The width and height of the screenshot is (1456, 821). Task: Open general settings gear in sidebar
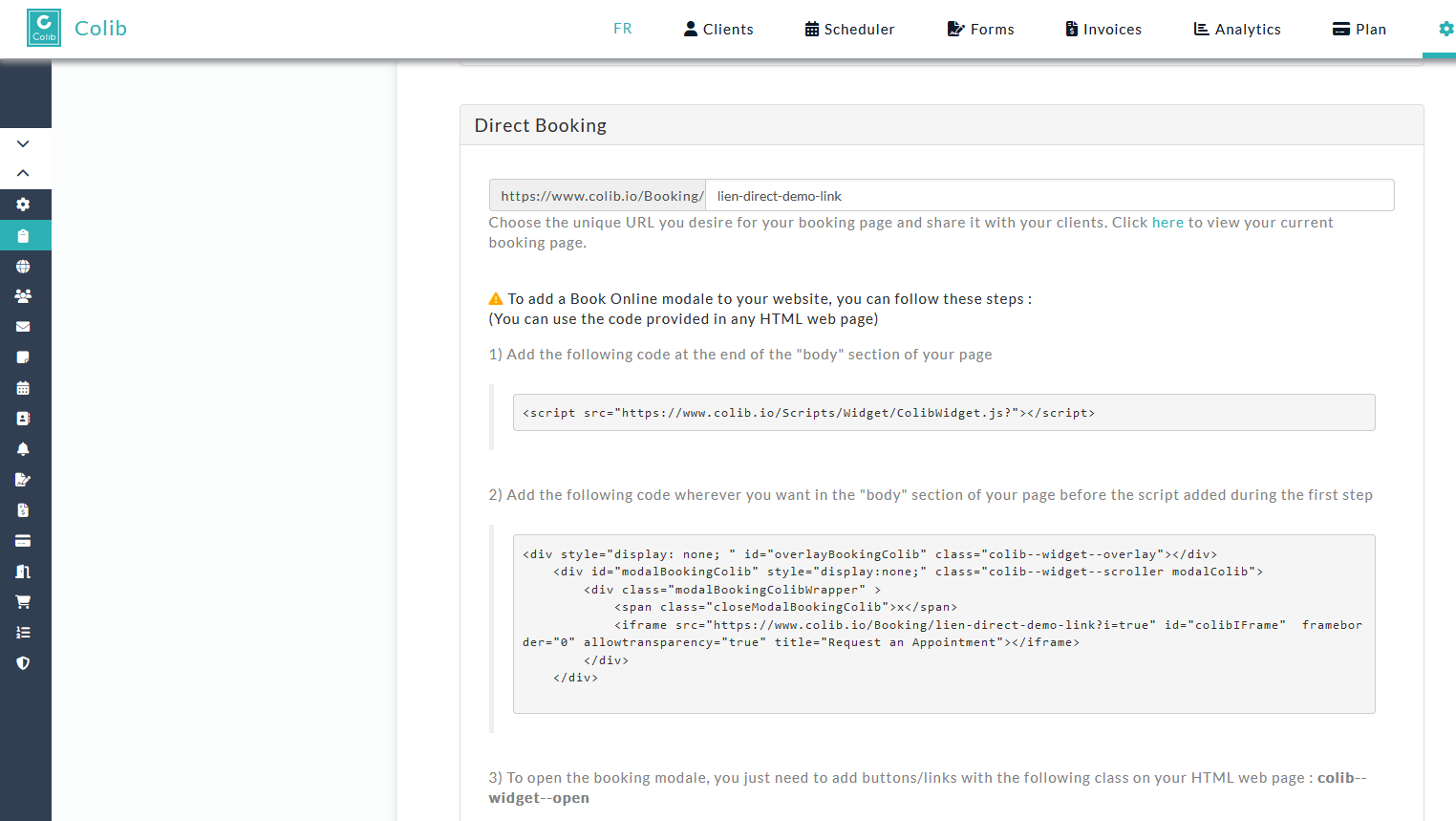[x=23, y=205]
